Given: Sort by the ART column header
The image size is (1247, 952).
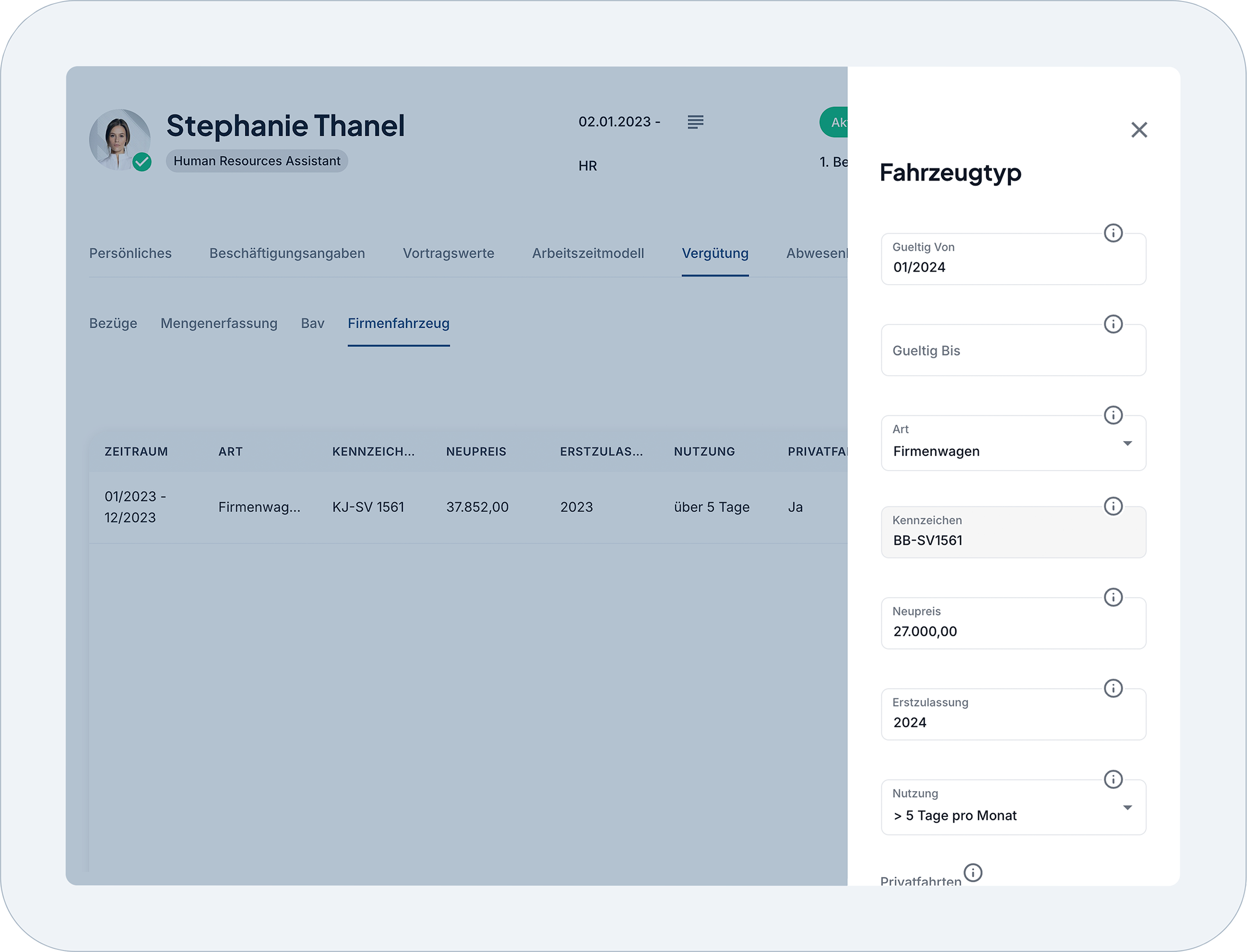Looking at the screenshot, I should coord(230,451).
